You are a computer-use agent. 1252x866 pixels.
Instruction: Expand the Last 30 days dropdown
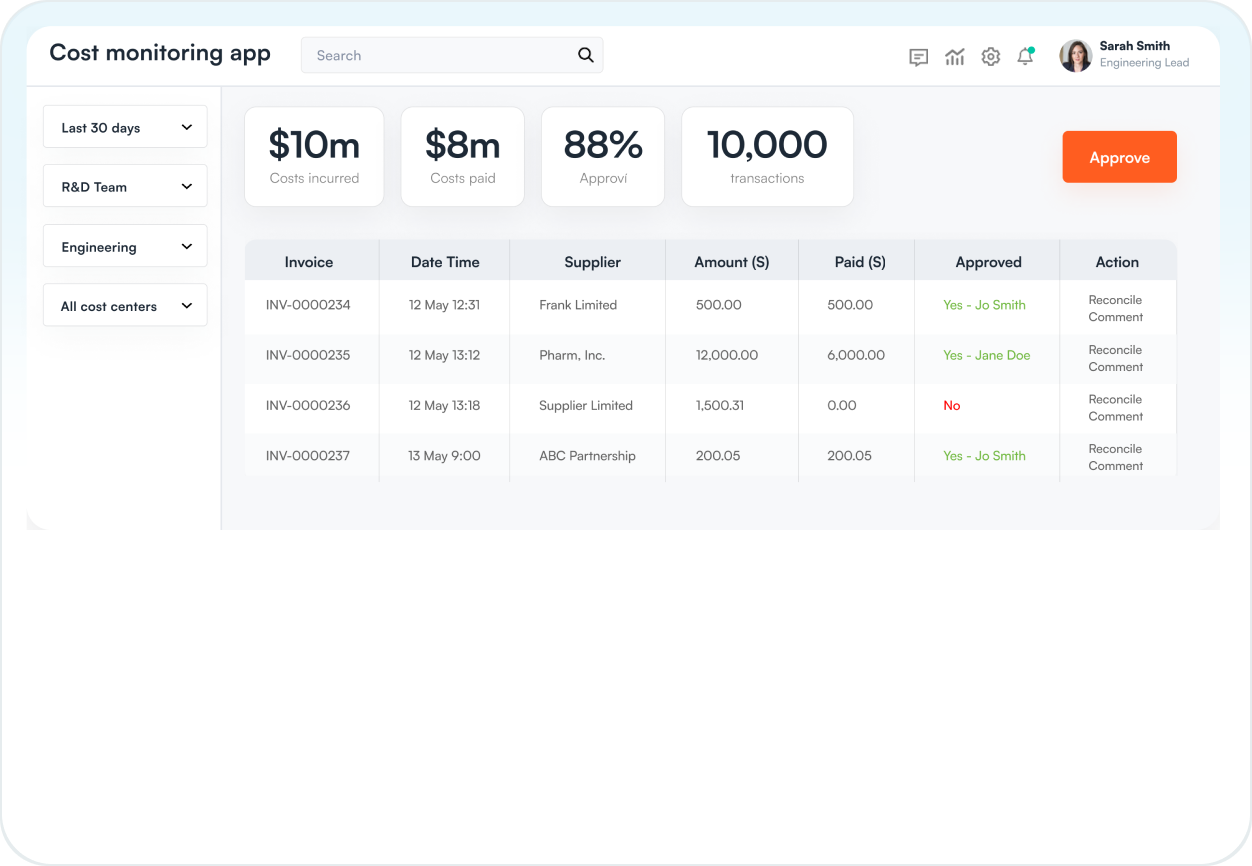coord(125,127)
